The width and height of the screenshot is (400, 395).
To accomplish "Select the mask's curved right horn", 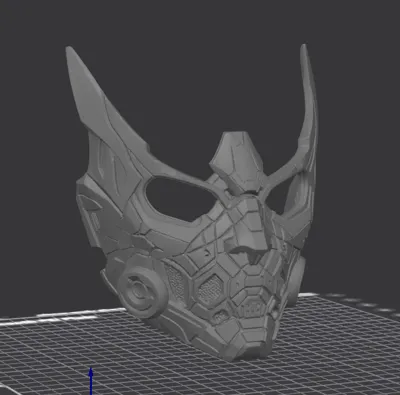I will (x=306, y=127).
